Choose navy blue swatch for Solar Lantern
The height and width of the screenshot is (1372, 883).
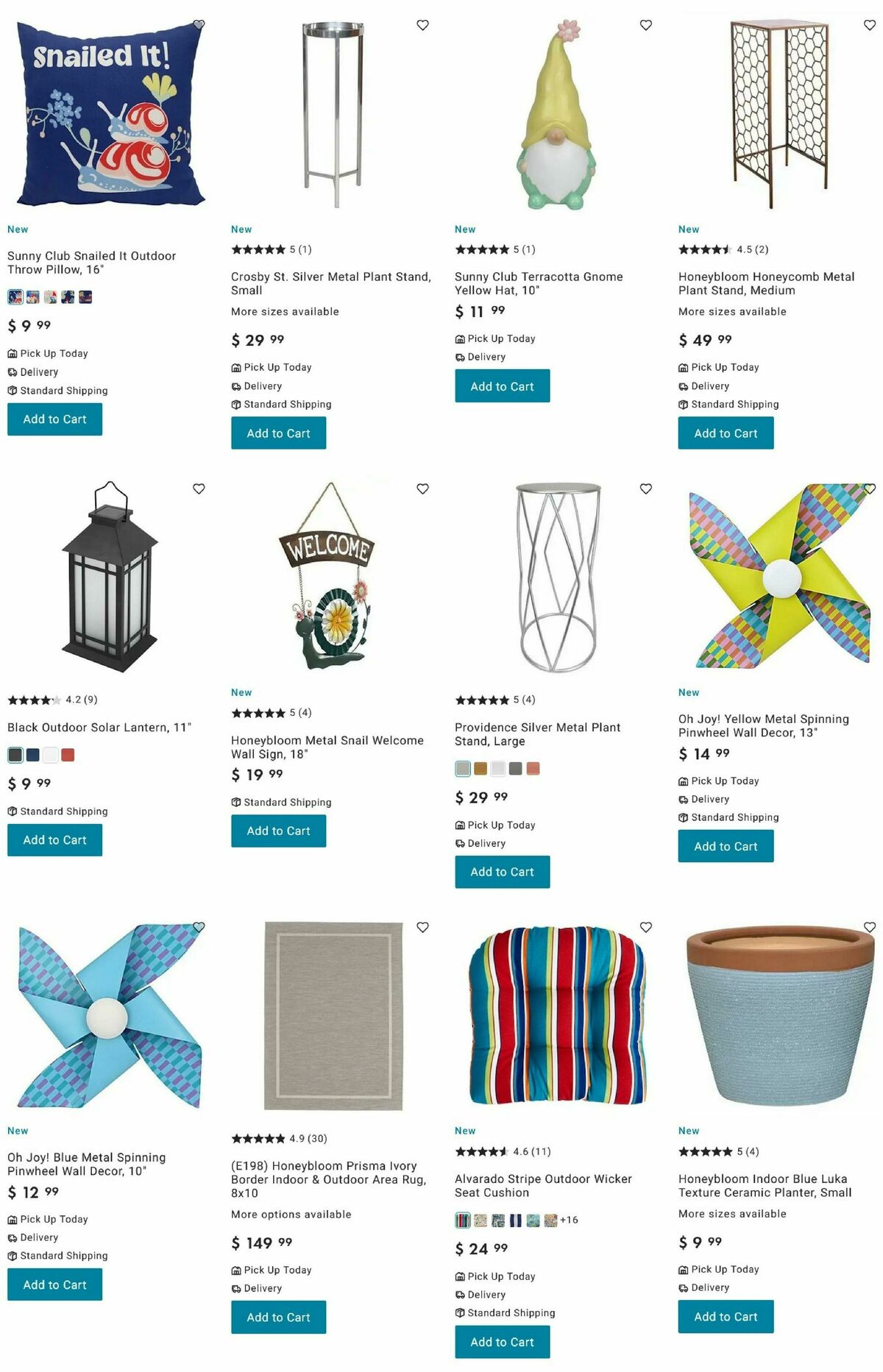[32, 755]
